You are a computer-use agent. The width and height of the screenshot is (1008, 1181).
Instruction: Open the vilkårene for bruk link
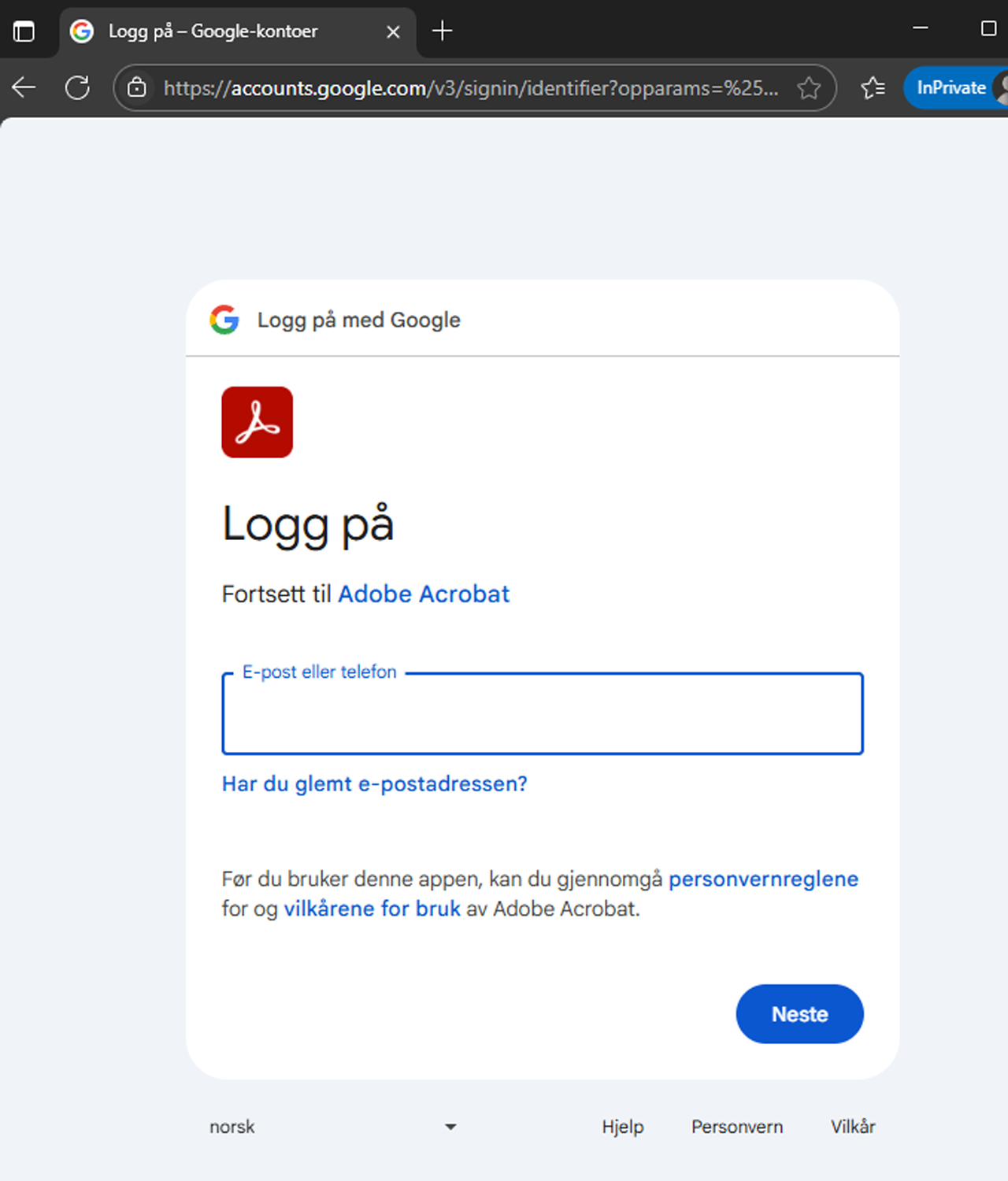[372, 909]
